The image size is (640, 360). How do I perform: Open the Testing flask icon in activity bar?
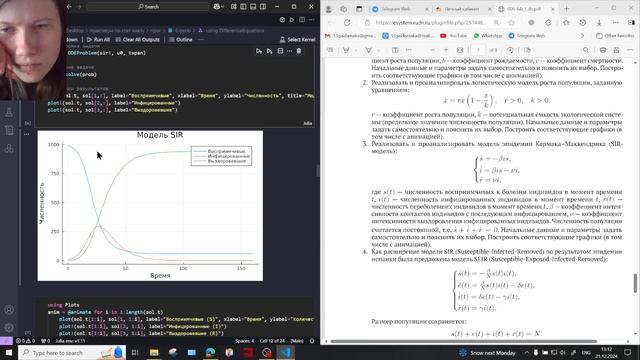click(x=9, y=112)
